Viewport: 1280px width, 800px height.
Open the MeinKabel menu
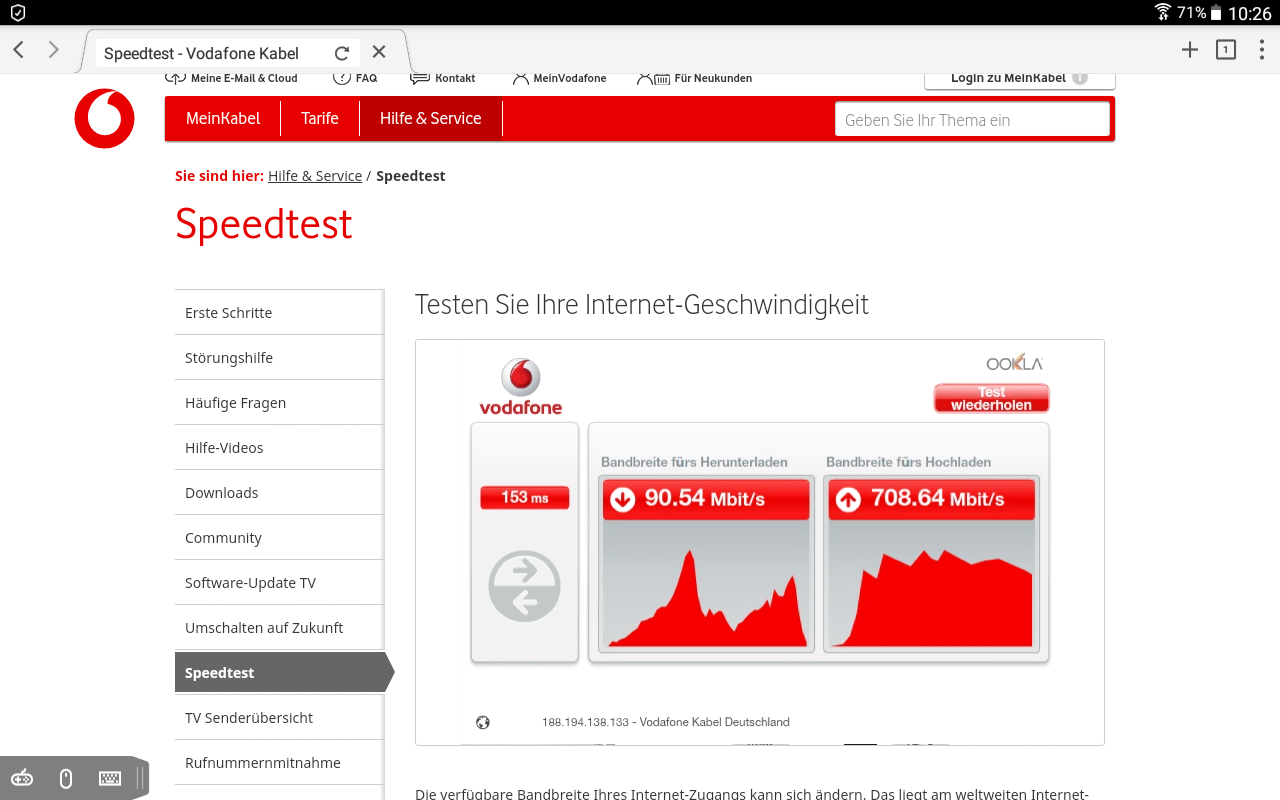223,118
